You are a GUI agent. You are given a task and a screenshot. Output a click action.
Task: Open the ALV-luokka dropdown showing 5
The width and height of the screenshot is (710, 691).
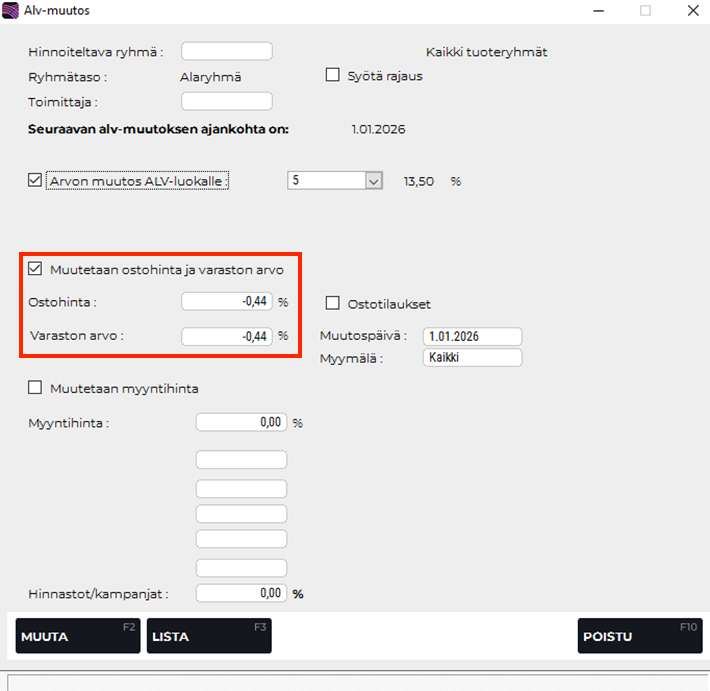click(374, 181)
